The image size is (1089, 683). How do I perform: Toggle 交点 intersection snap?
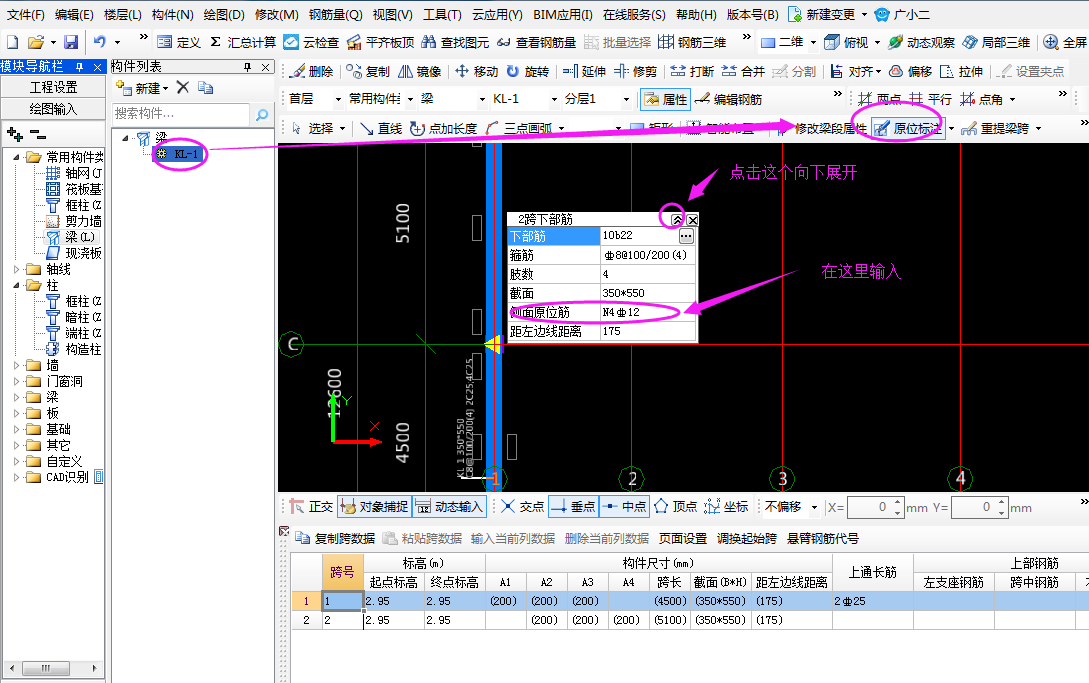tap(522, 507)
